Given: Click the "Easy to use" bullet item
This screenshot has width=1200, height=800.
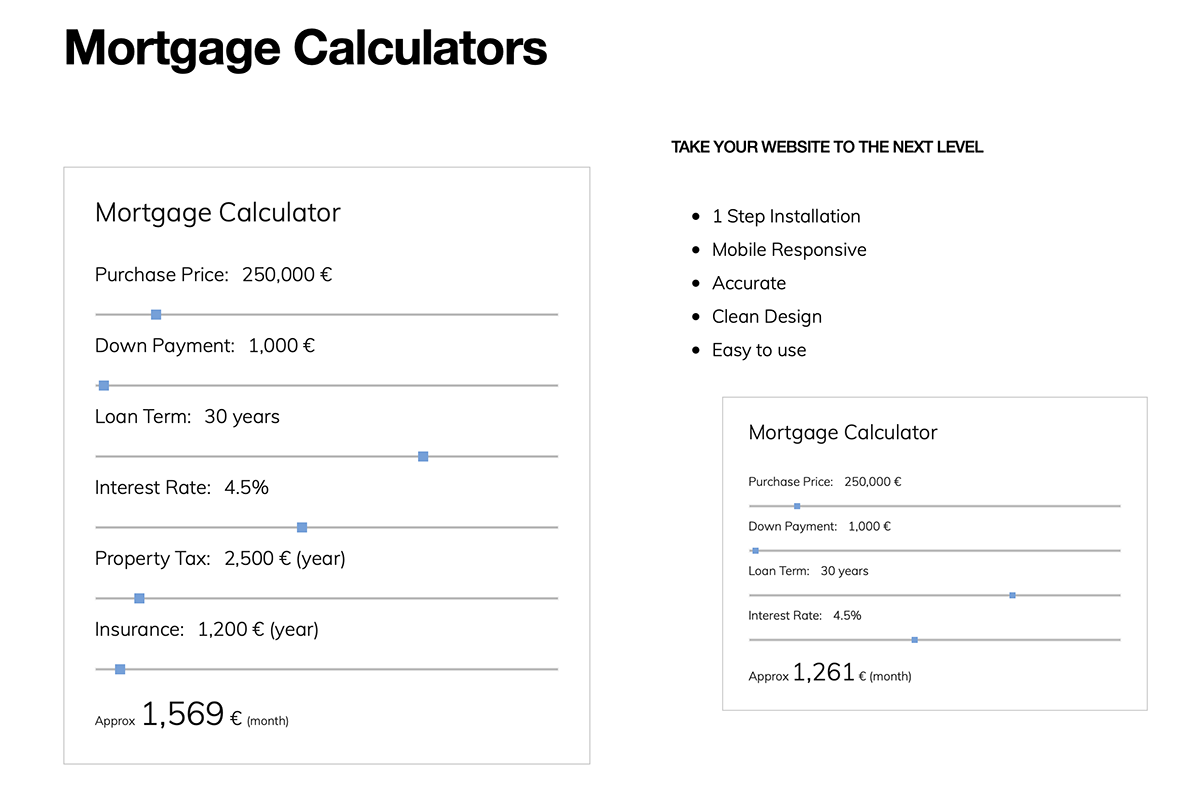Looking at the screenshot, I should pyautogui.click(x=758, y=350).
